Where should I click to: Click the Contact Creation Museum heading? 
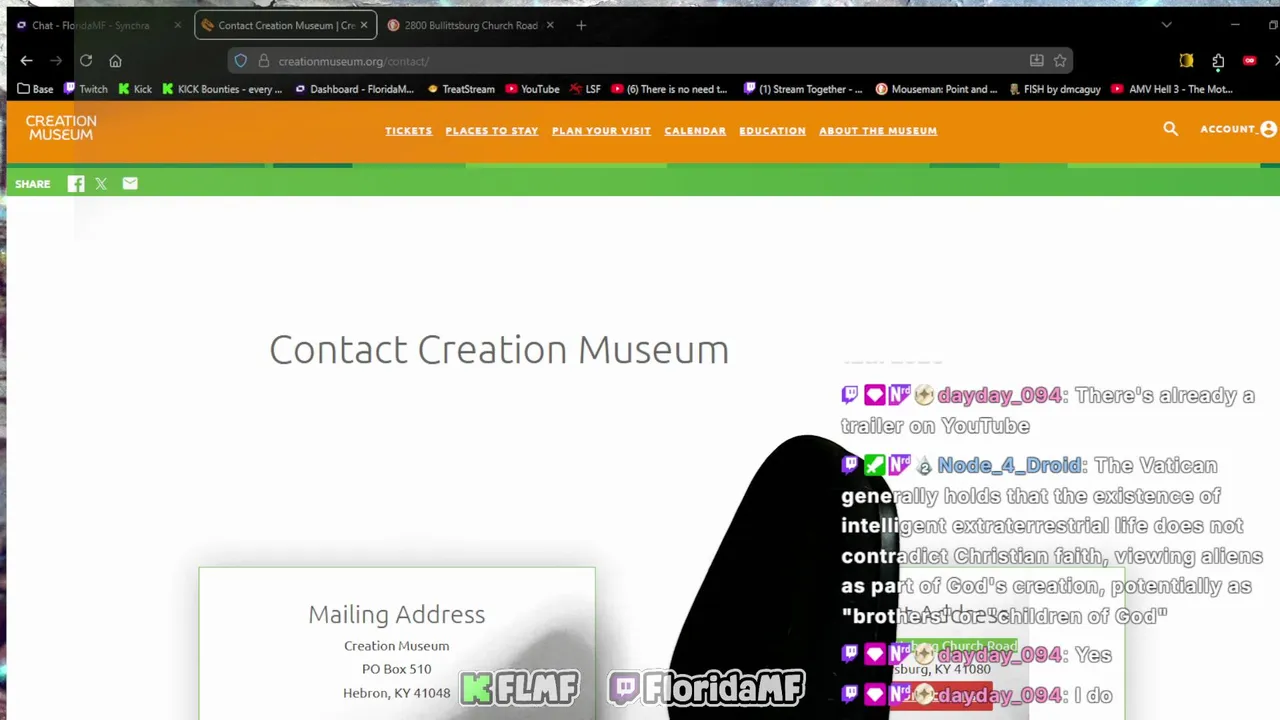499,350
